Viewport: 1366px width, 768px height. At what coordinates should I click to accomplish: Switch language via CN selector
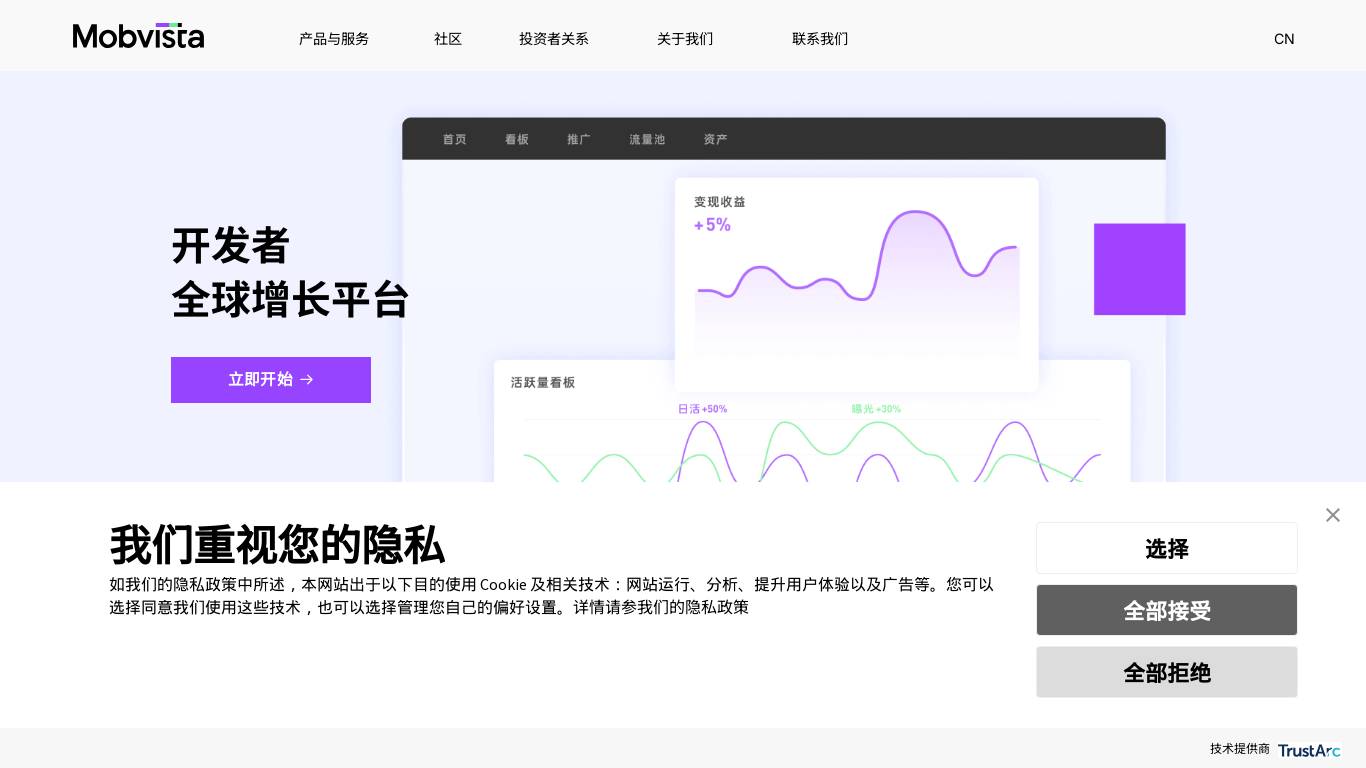(1284, 39)
